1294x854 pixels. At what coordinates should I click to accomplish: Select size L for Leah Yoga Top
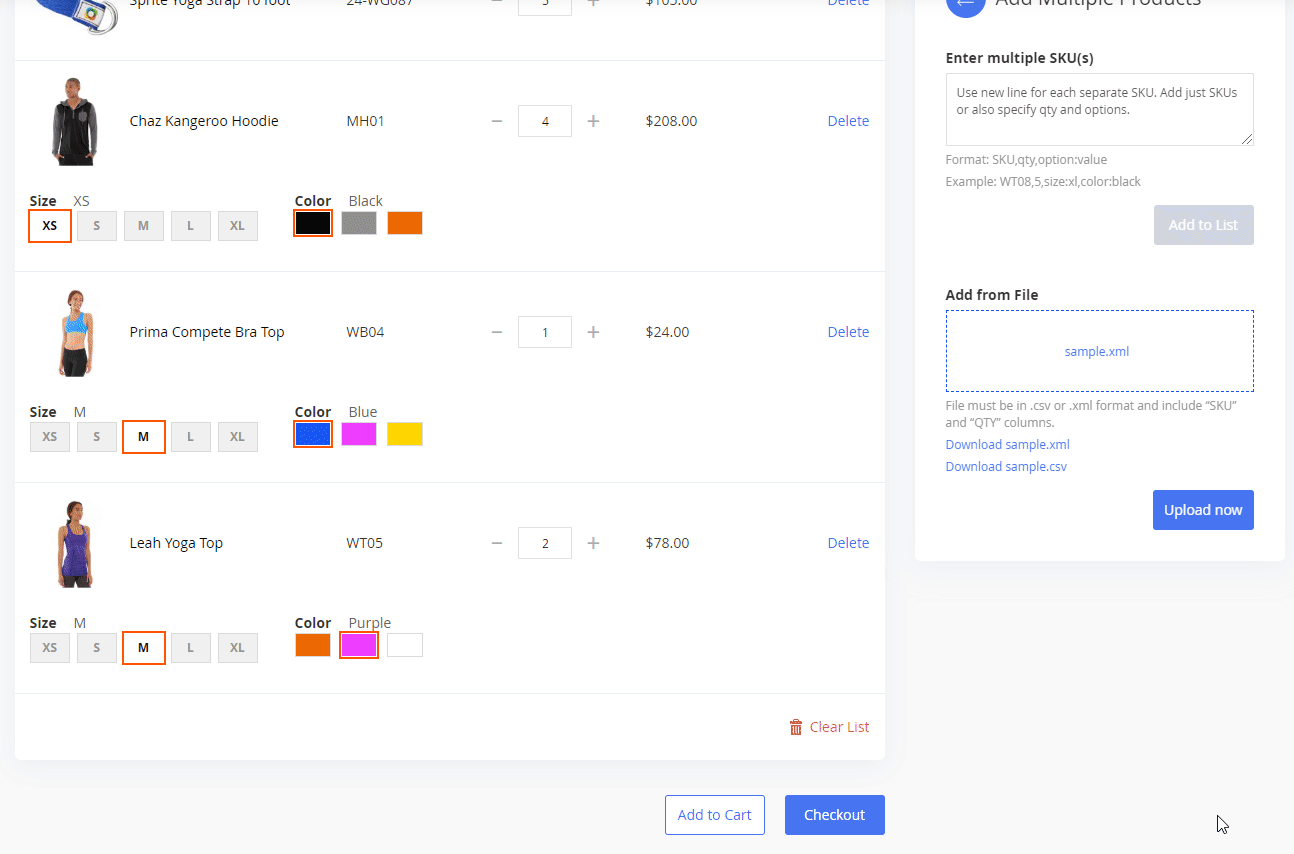pos(191,648)
